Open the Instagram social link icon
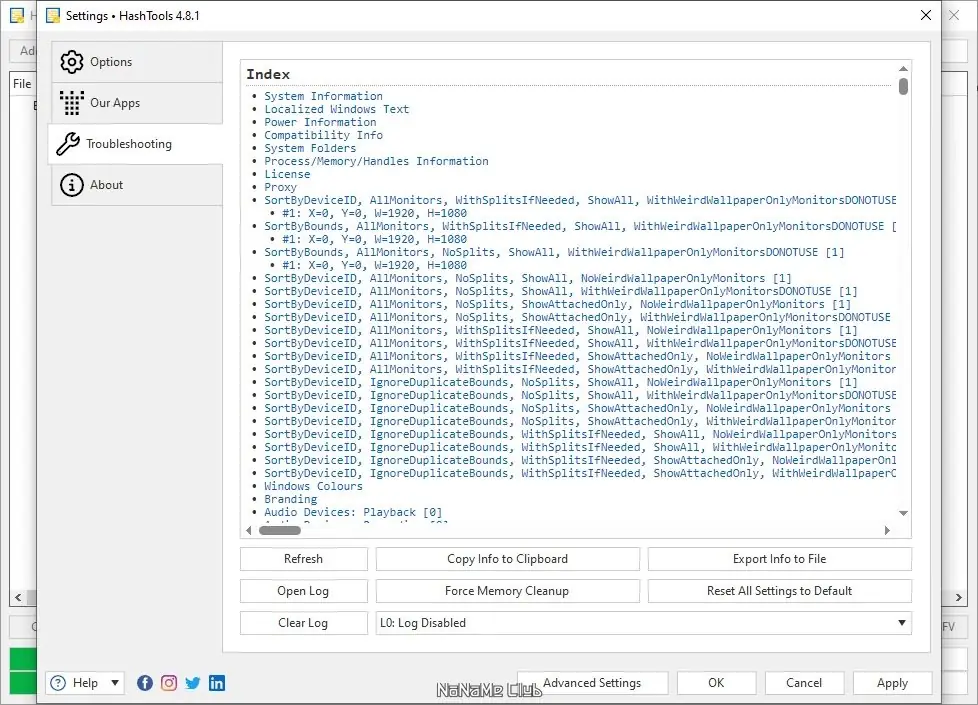The image size is (978, 705). 169,683
